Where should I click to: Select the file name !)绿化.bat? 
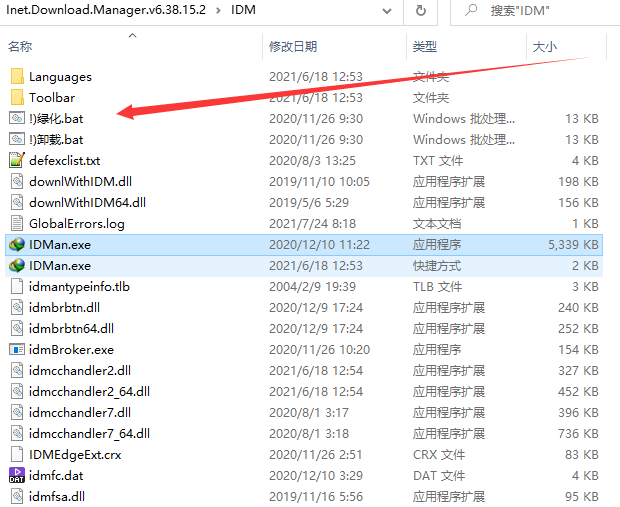pos(56,118)
